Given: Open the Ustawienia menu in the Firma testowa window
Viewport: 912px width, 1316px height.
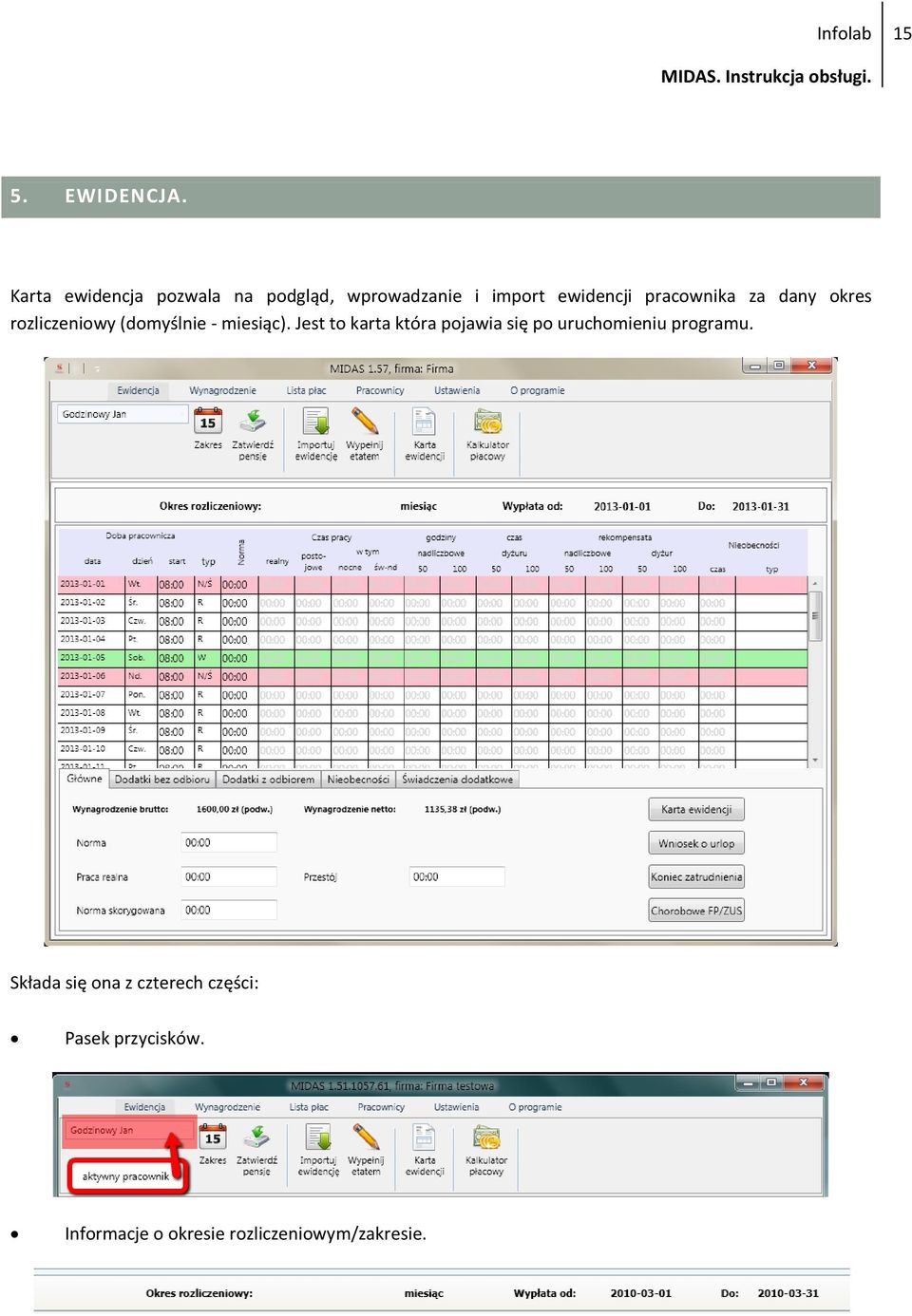Looking at the screenshot, I should [x=456, y=1107].
